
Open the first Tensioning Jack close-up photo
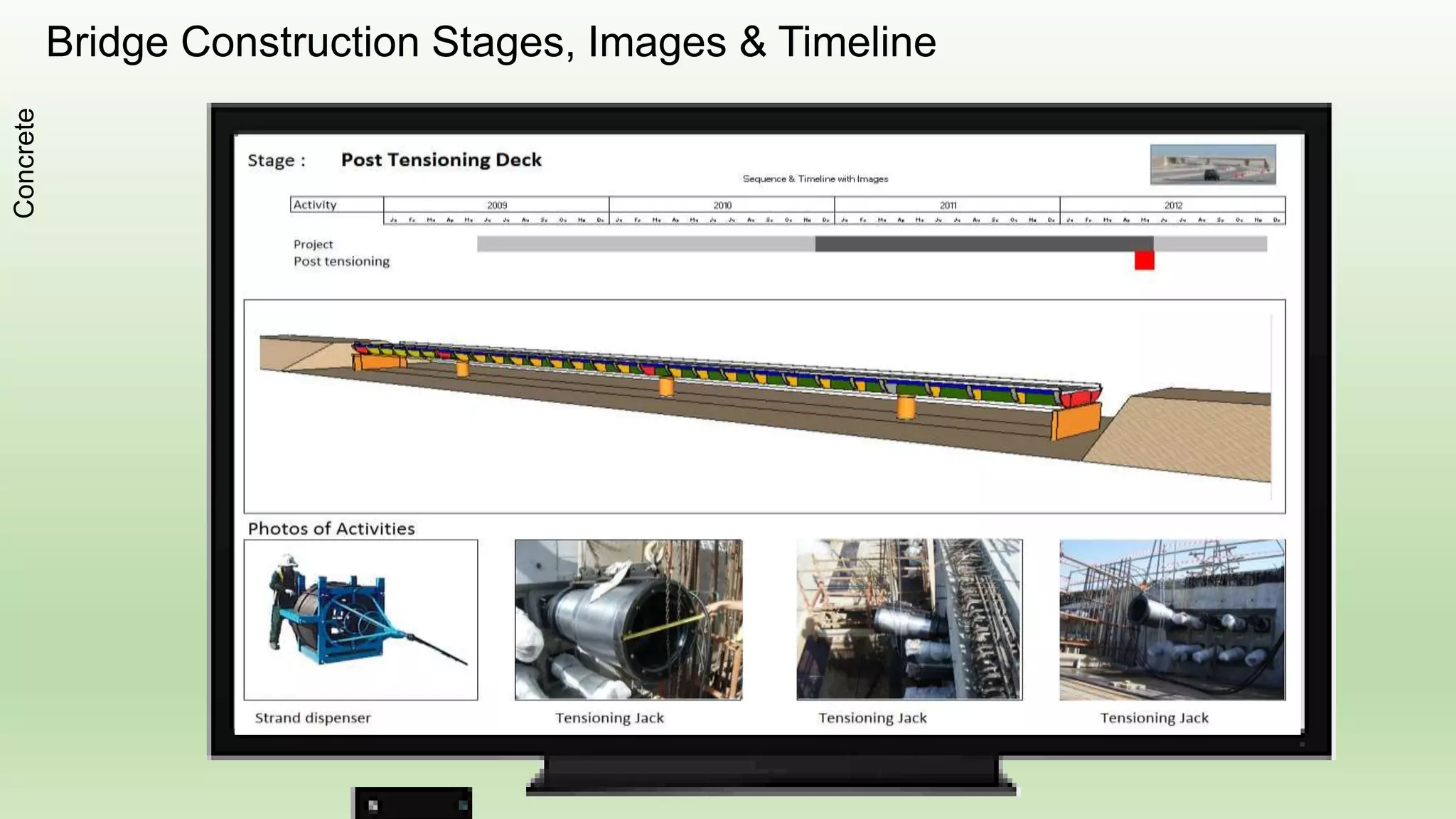[628, 619]
